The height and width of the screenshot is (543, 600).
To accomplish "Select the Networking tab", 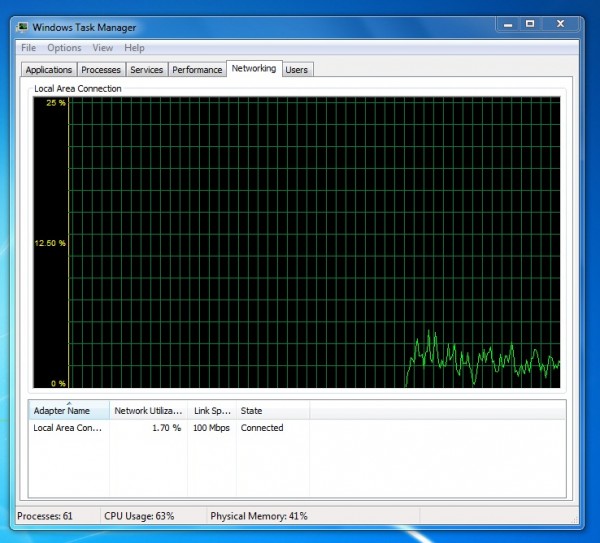I will coord(254,68).
